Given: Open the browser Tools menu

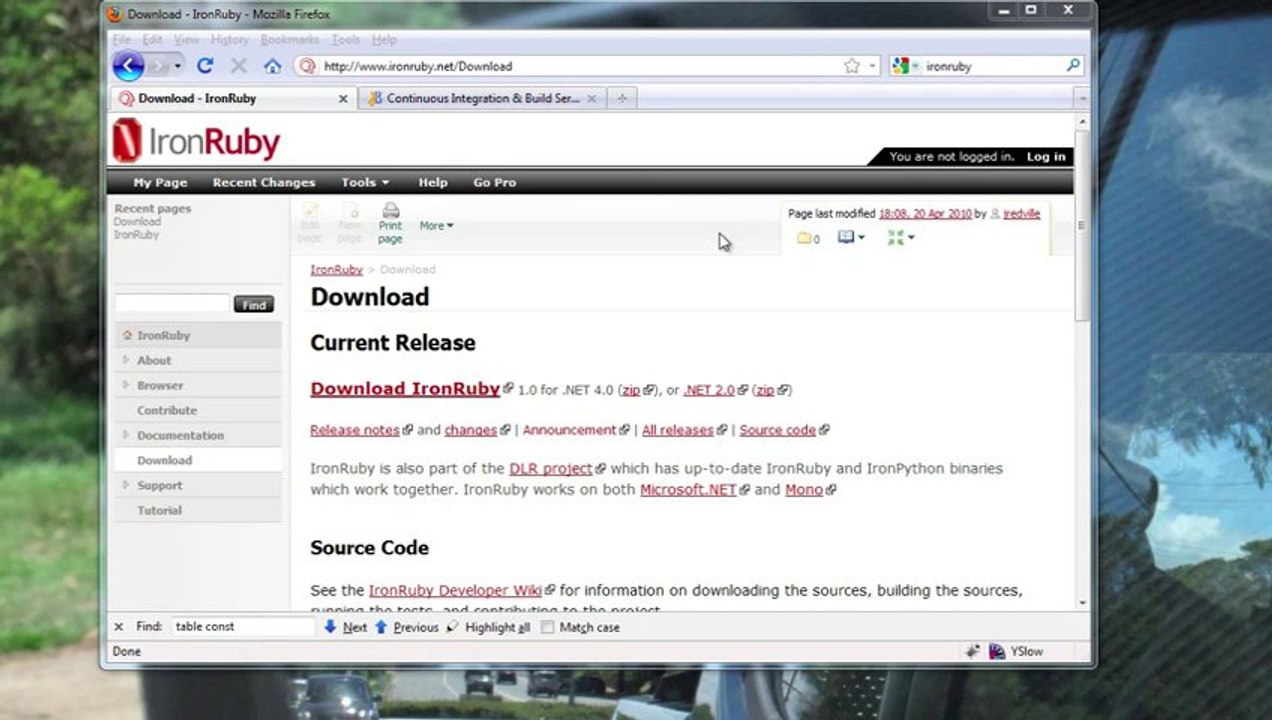Looking at the screenshot, I should (x=345, y=40).
